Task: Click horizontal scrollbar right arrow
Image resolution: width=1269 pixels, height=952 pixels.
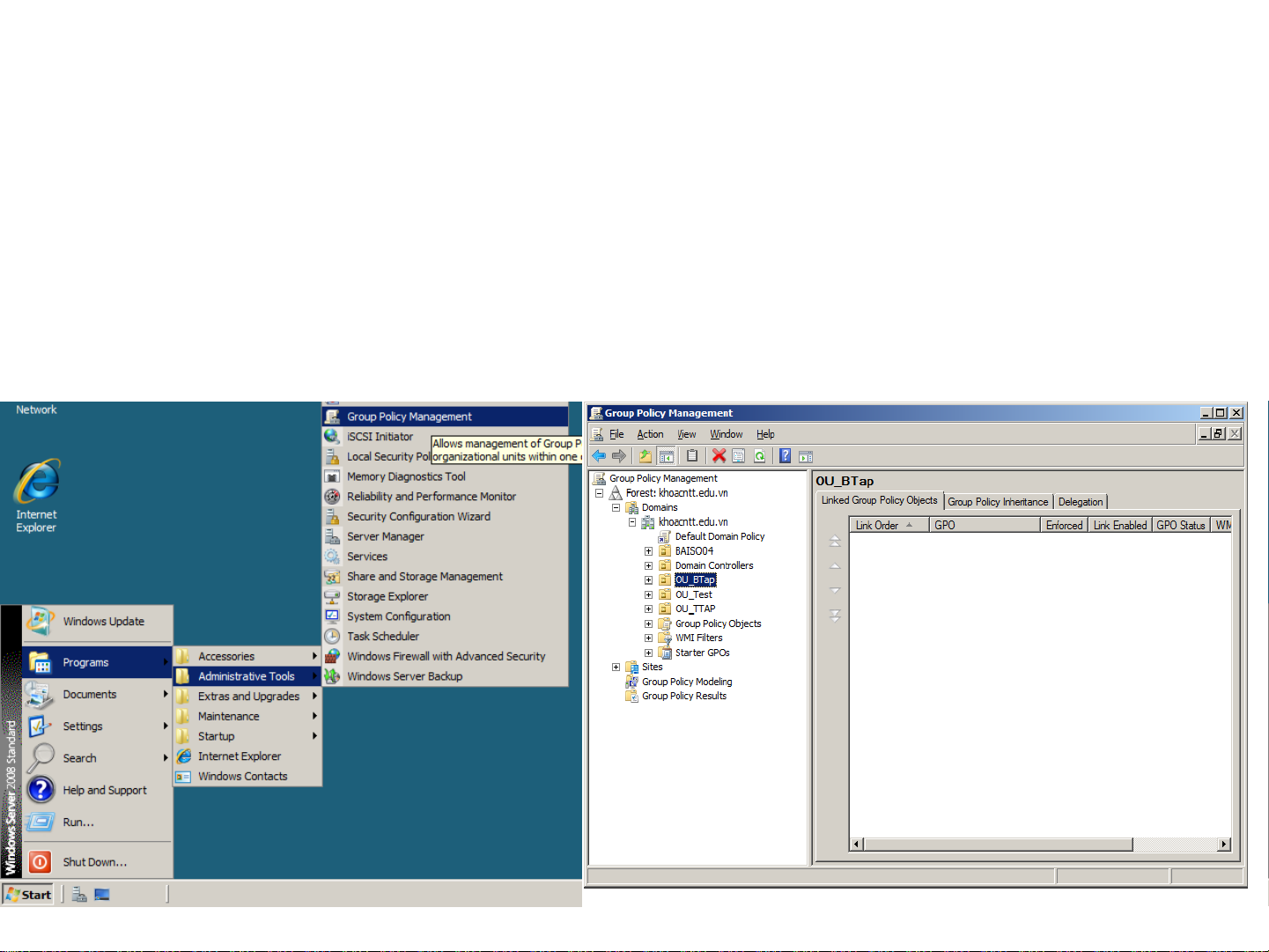Action: [1223, 845]
